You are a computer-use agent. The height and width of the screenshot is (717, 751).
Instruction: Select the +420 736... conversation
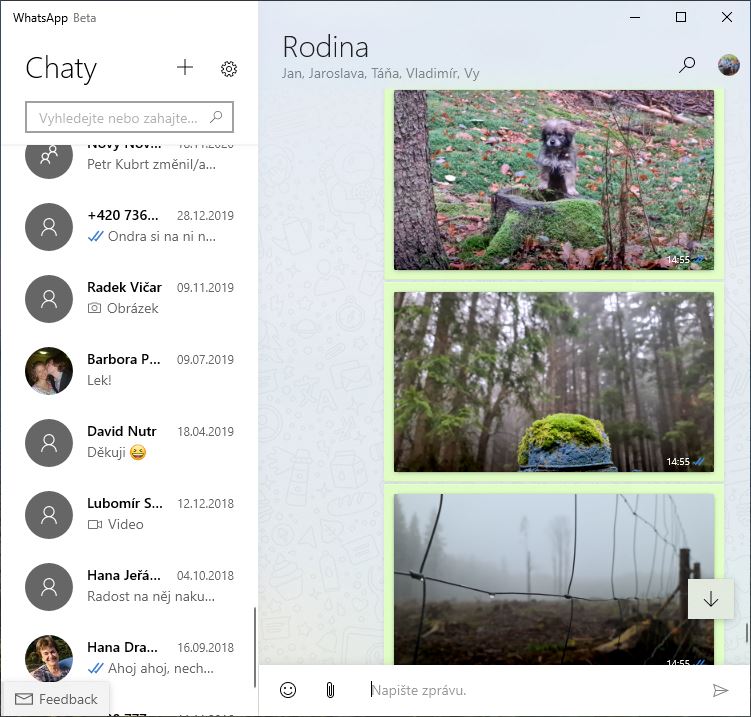pyautogui.click(x=129, y=227)
